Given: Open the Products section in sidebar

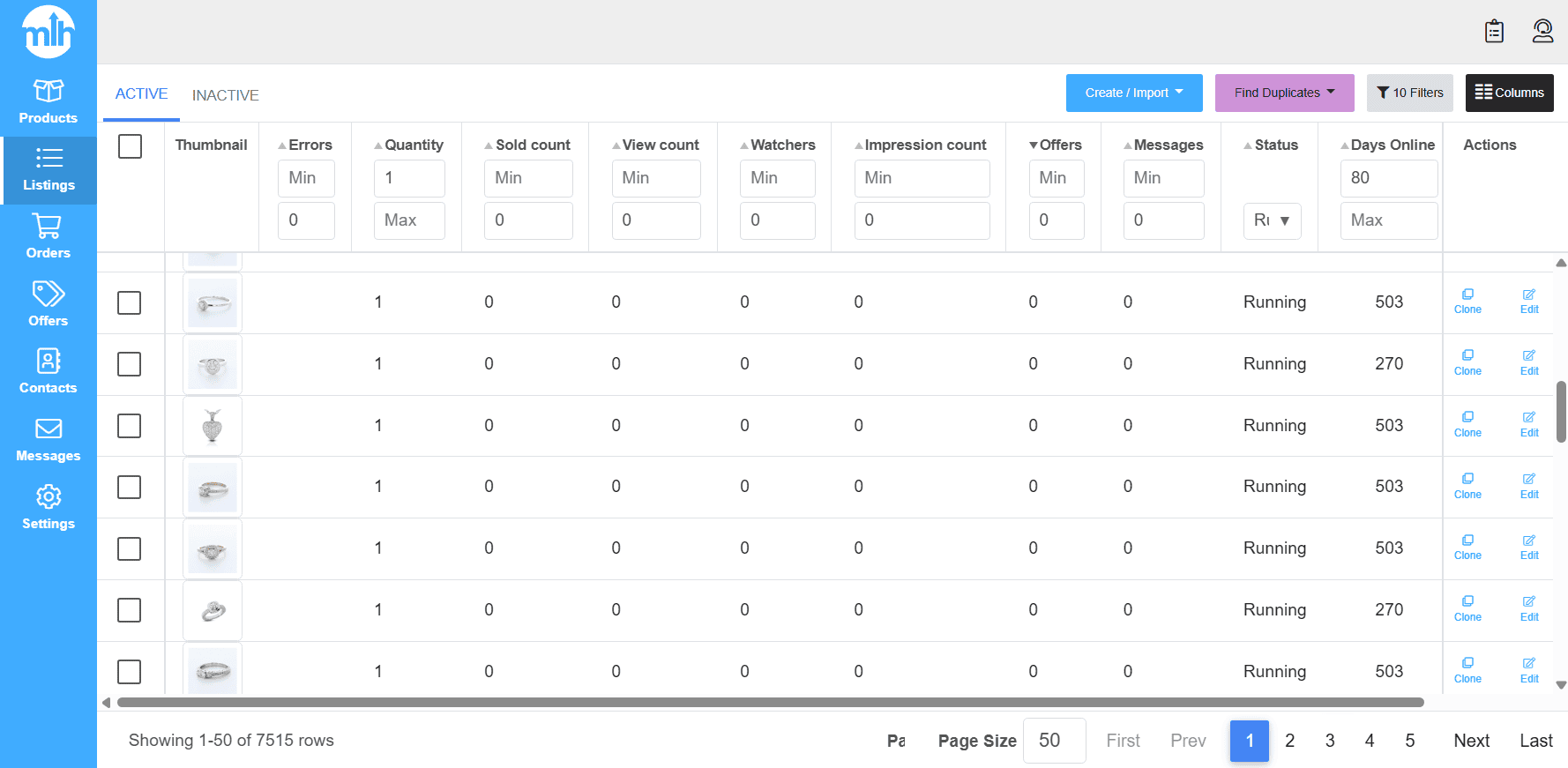Looking at the screenshot, I should pyautogui.click(x=49, y=101).
